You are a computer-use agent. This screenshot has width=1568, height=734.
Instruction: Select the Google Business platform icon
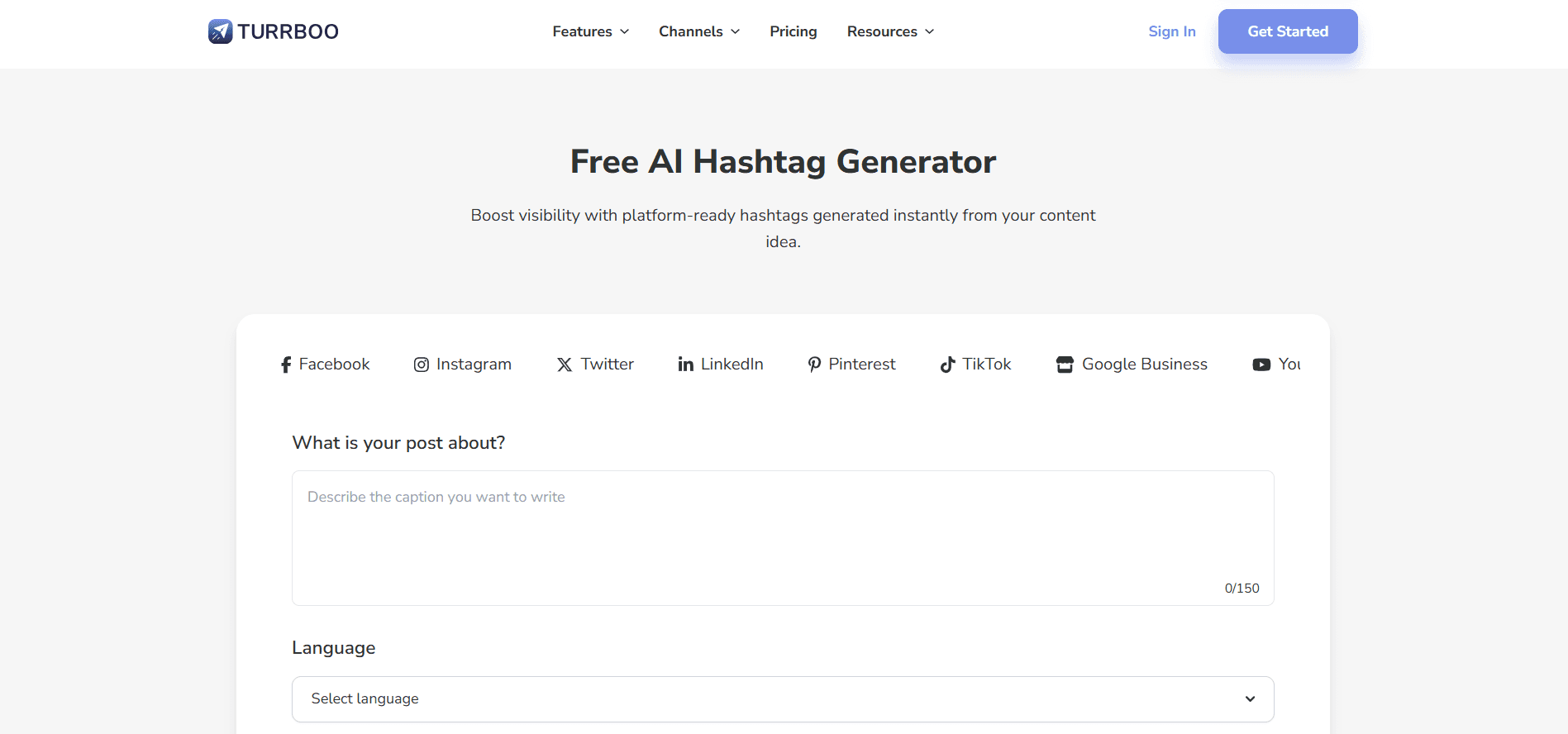[1065, 364]
